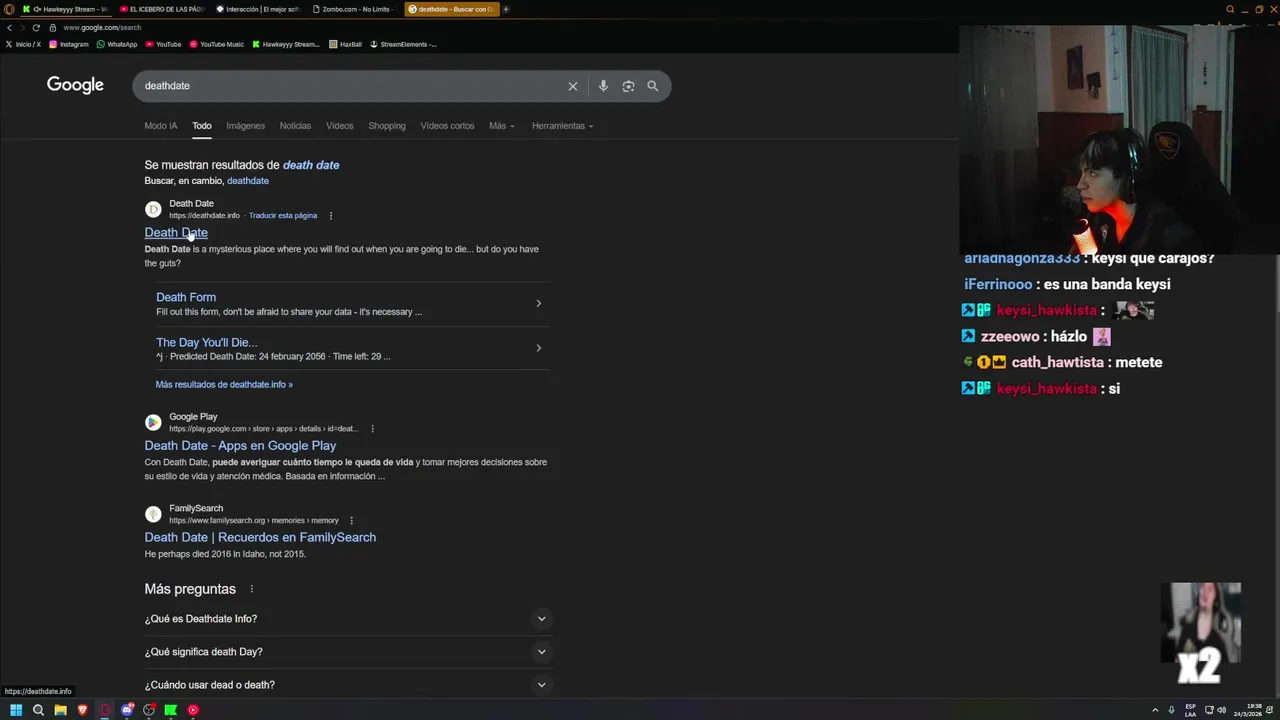Open the tray volume speaker icon
The image size is (1280, 720).
[x=1221, y=710]
